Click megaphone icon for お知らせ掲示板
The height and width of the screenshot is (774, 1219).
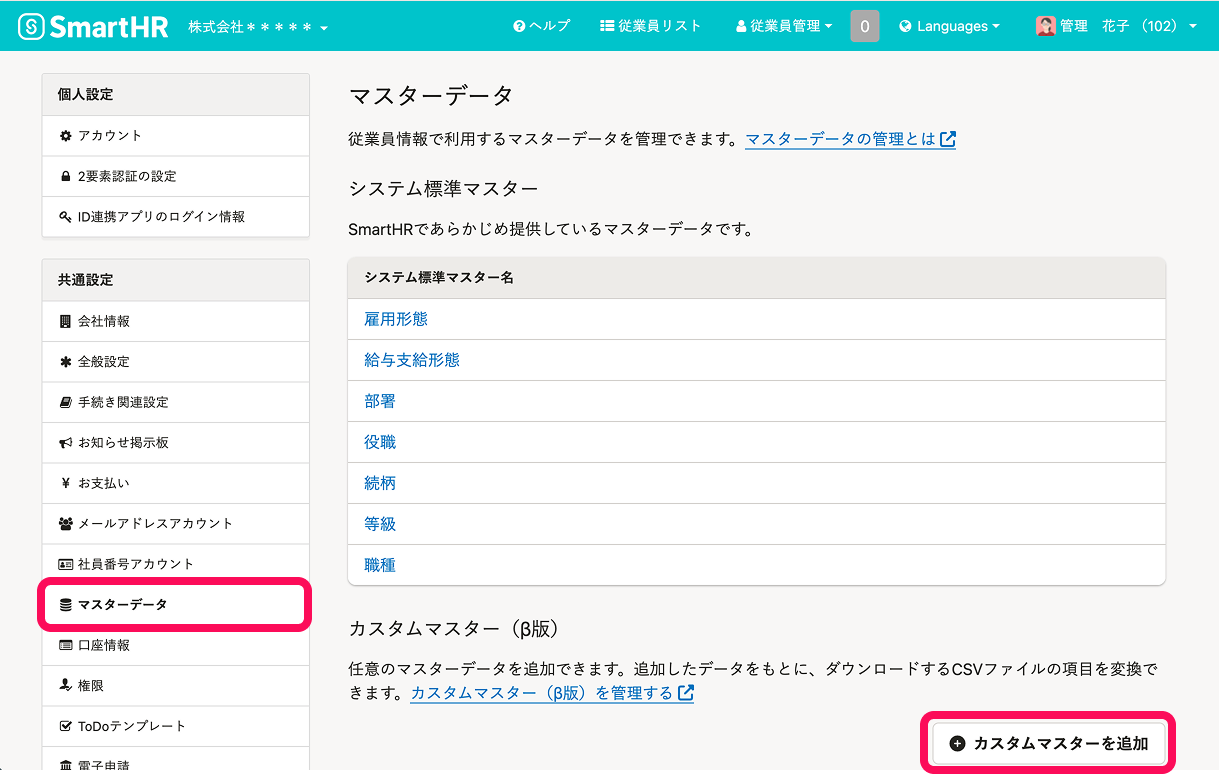(66, 442)
